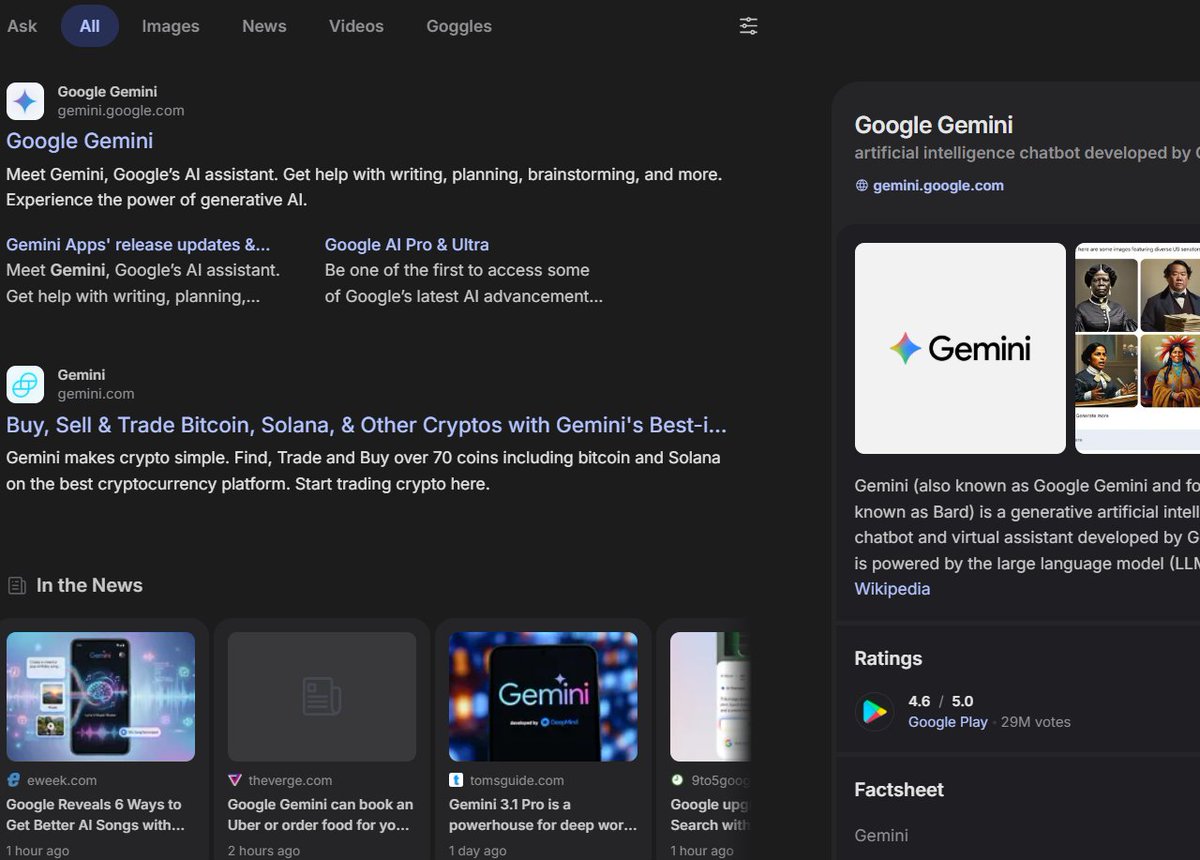Image resolution: width=1200 pixels, height=860 pixels.
Task: Click the In the News heading
Action: pos(90,585)
